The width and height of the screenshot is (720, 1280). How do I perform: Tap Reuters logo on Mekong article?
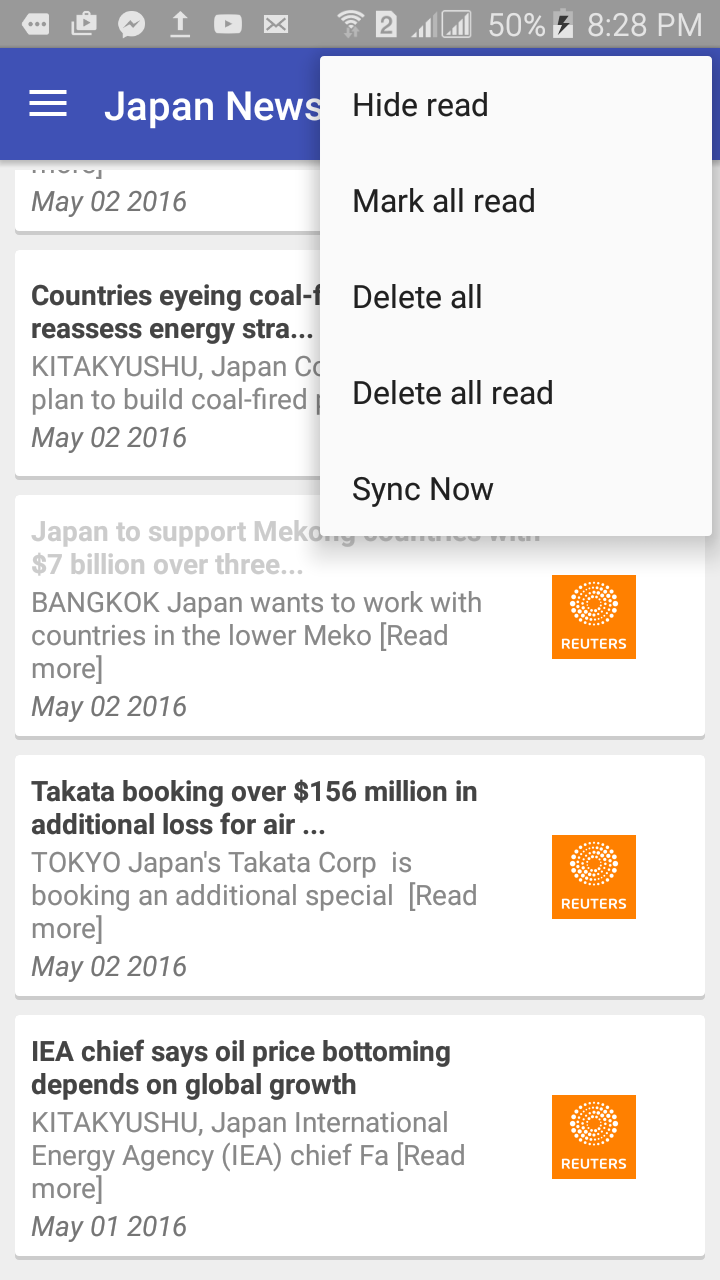[593, 617]
